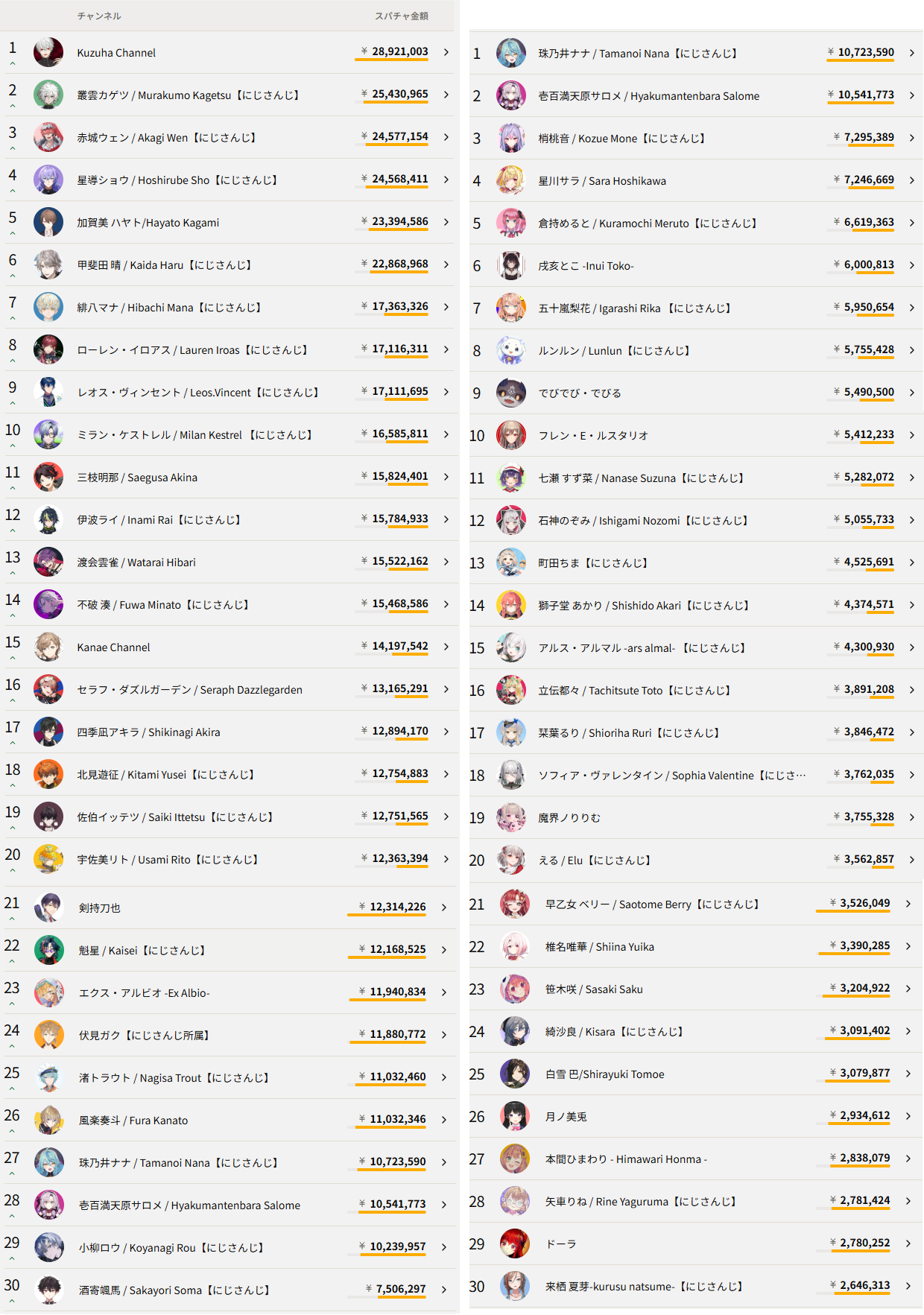Open chevron arrow for Kozue Mone row

click(x=911, y=138)
